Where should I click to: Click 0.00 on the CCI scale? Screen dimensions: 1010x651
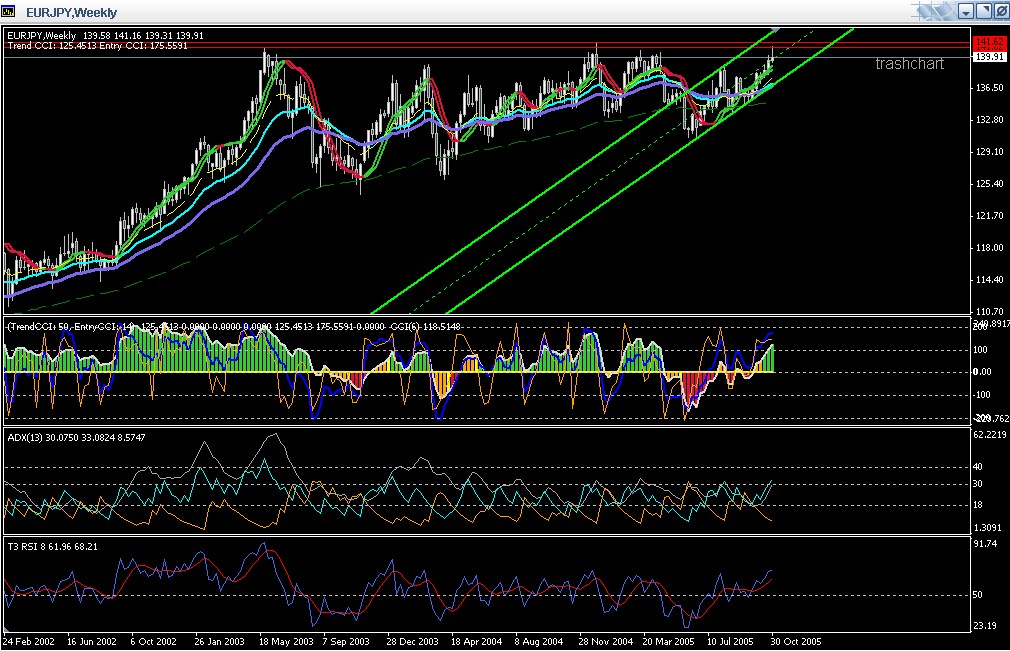(982, 372)
